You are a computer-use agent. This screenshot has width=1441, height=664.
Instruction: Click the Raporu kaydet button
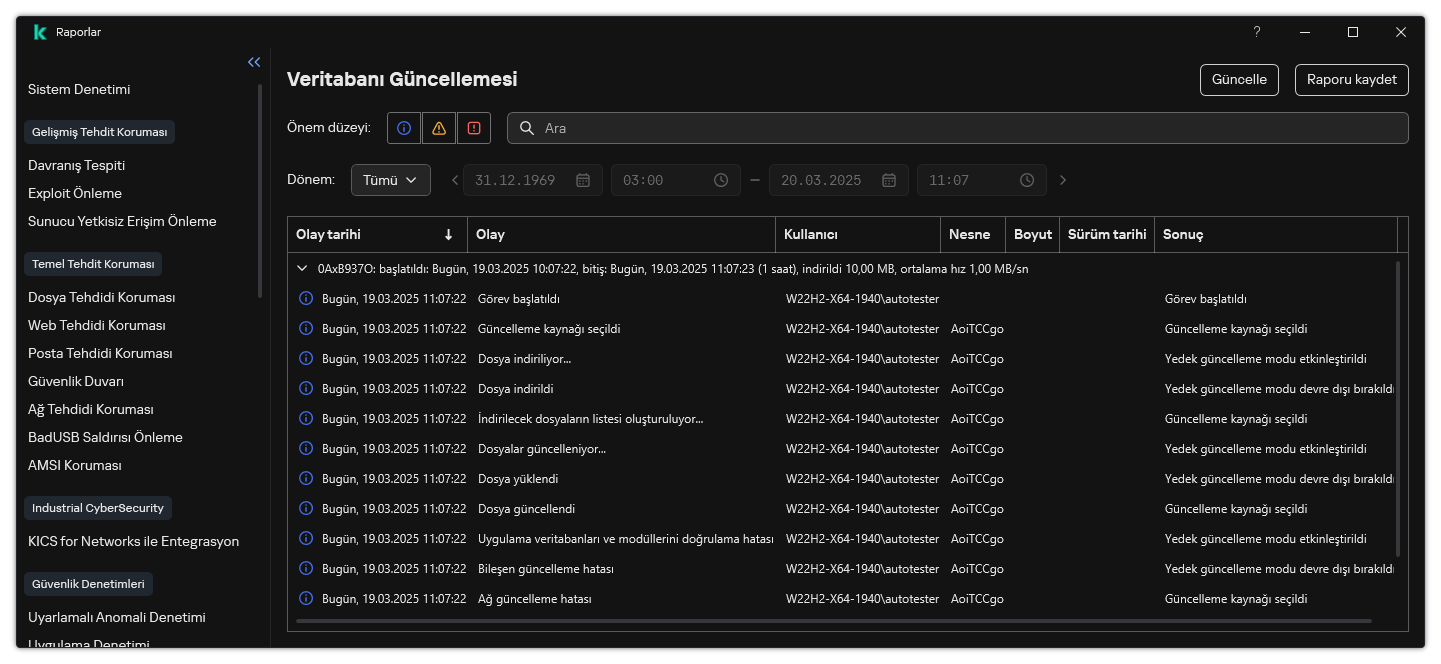click(1351, 80)
